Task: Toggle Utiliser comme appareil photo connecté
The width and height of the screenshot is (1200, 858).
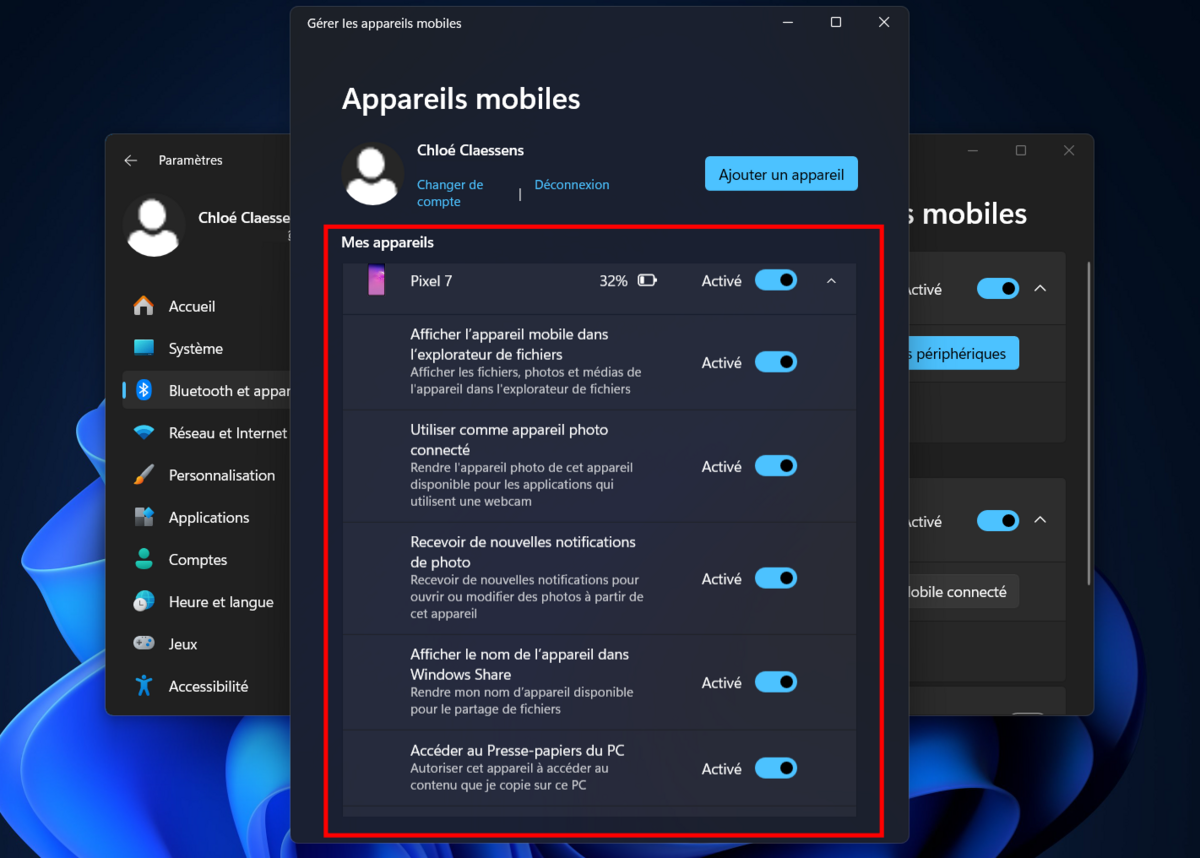Action: click(776, 466)
